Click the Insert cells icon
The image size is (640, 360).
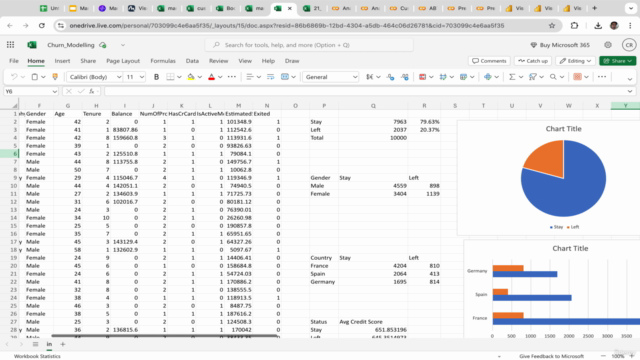coord(488,77)
